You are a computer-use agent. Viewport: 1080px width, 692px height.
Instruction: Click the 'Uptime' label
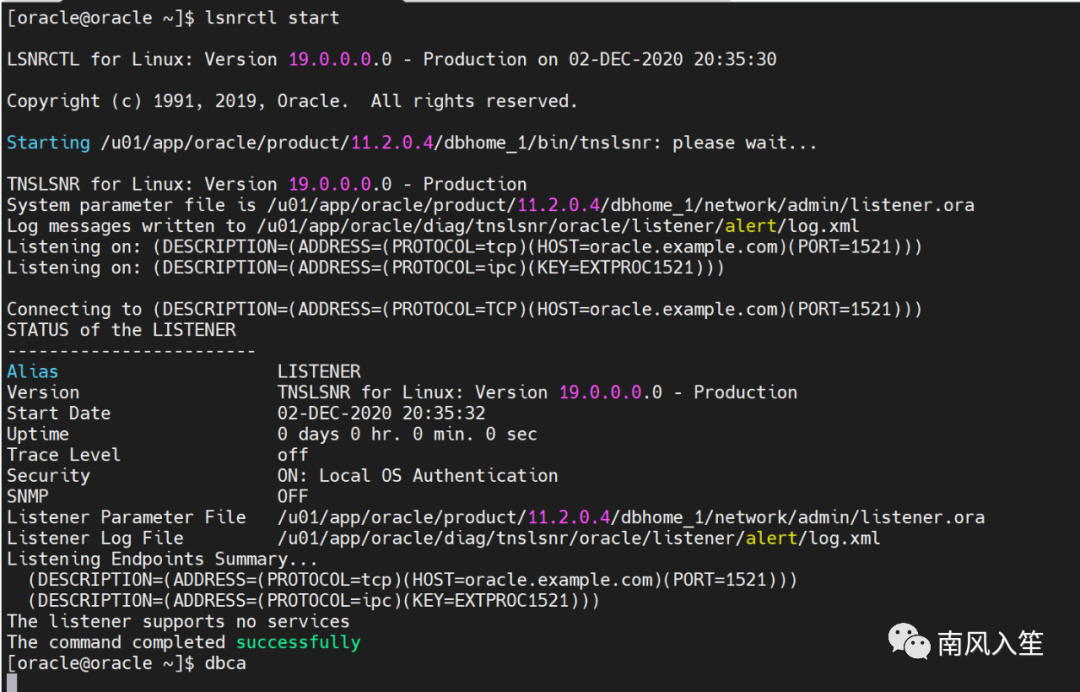(x=38, y=434)
